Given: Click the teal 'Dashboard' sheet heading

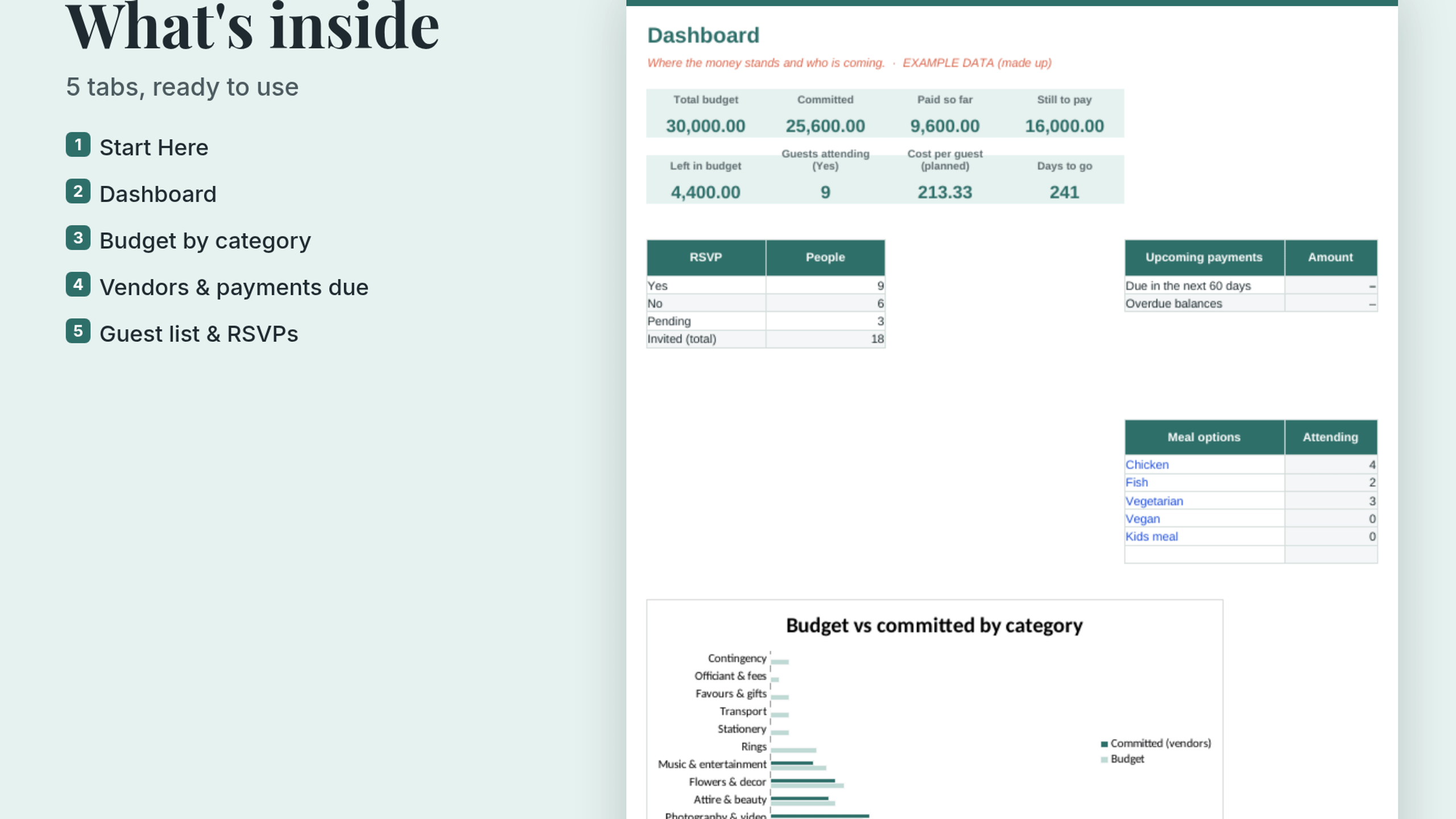Looking at the screenshot, I should [x=704, y=35].
